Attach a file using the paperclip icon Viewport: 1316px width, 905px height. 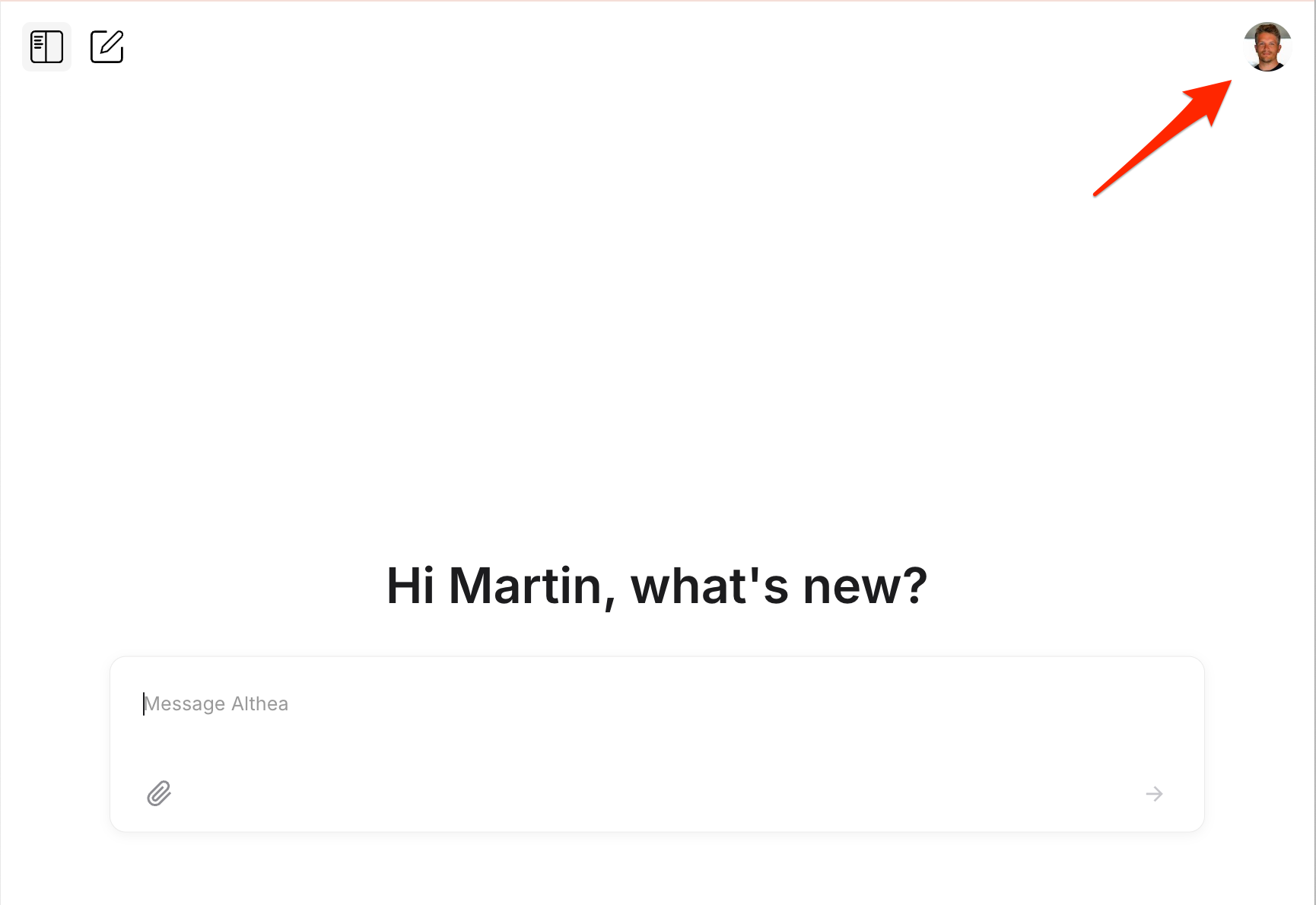[x=159, y=793]
